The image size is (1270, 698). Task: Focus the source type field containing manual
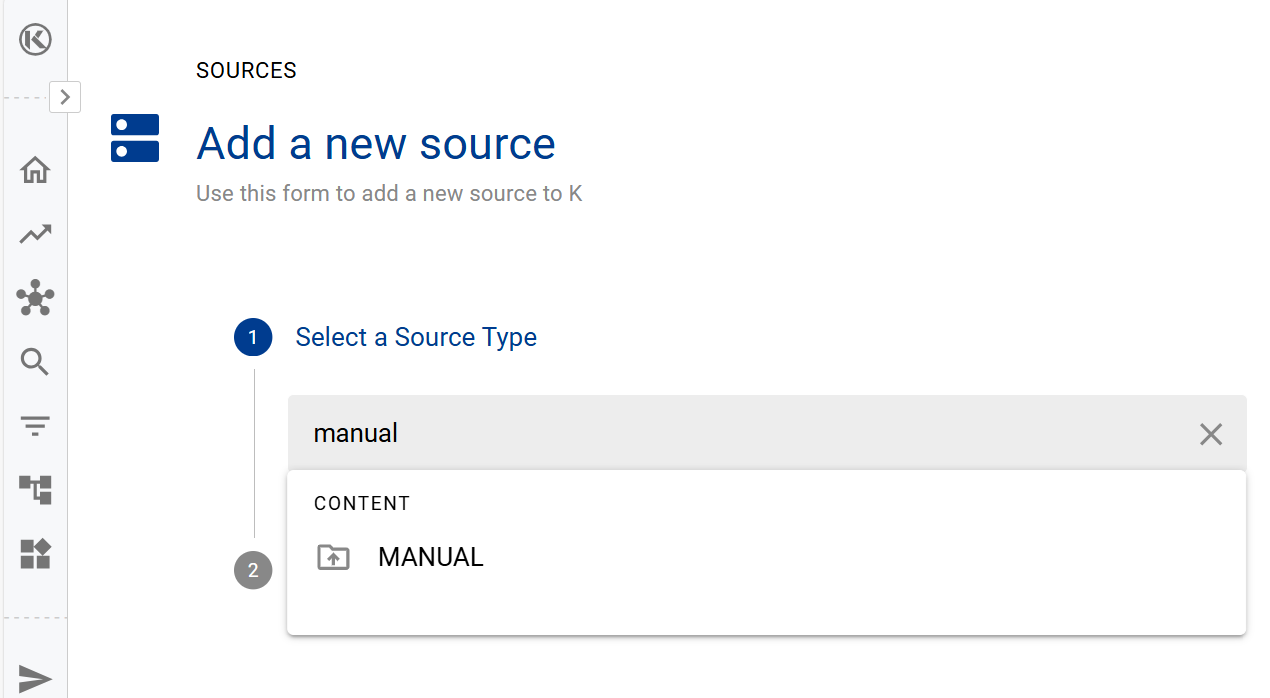coord(740,433)
